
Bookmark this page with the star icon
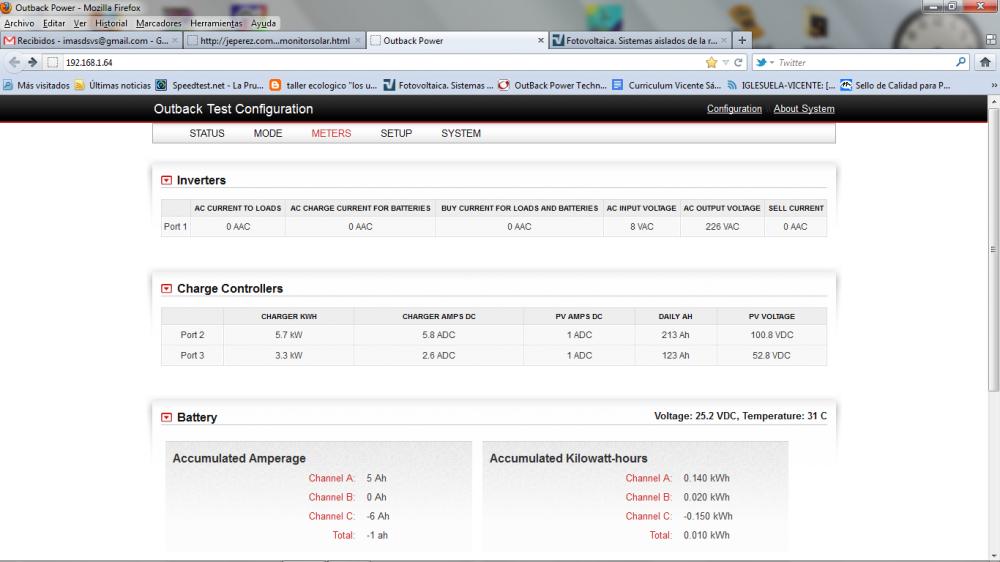coord(712,63)
